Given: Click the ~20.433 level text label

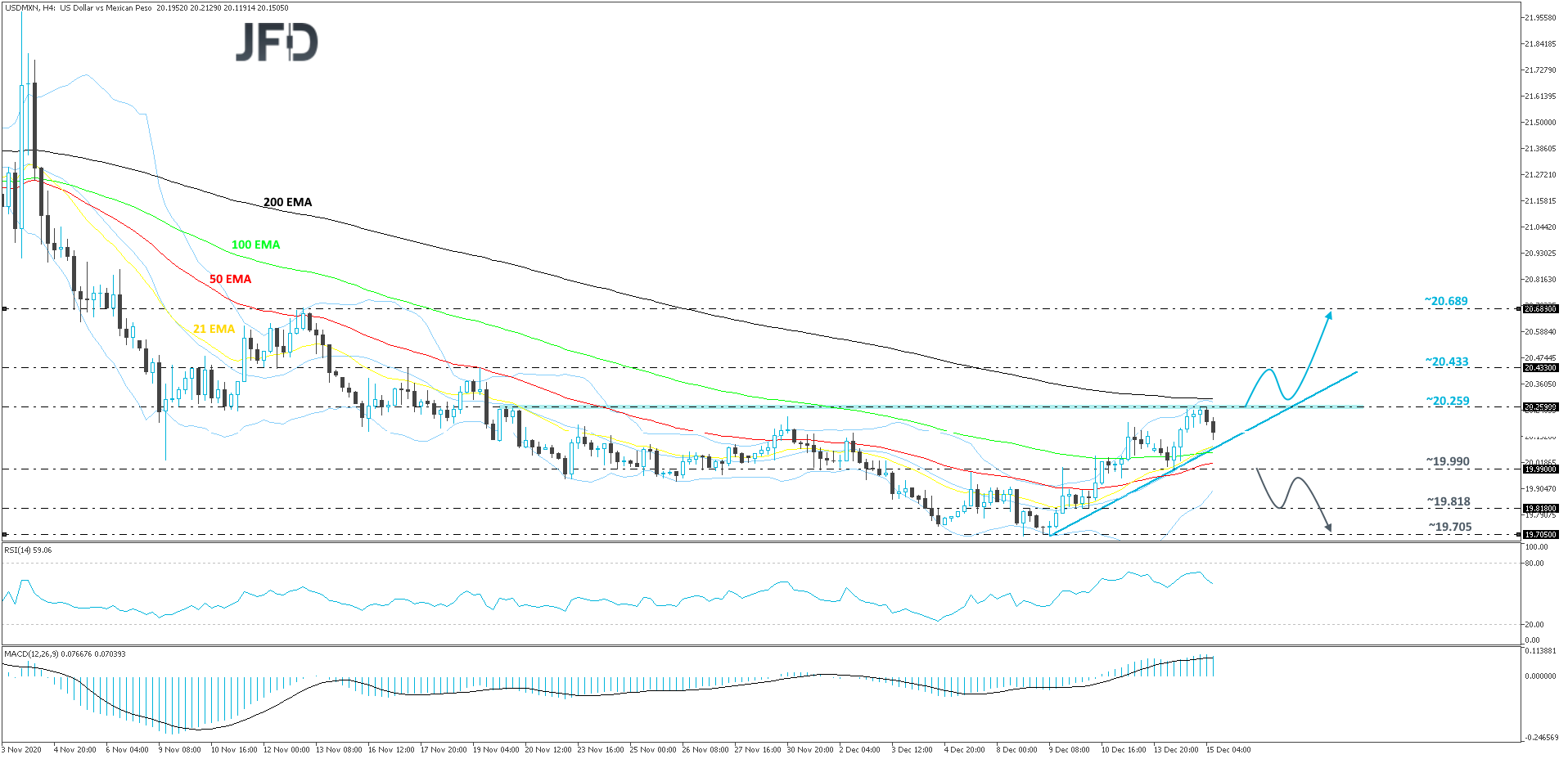Looking at the screenshot, I should pyautogui.click(x=1447, y=362).
